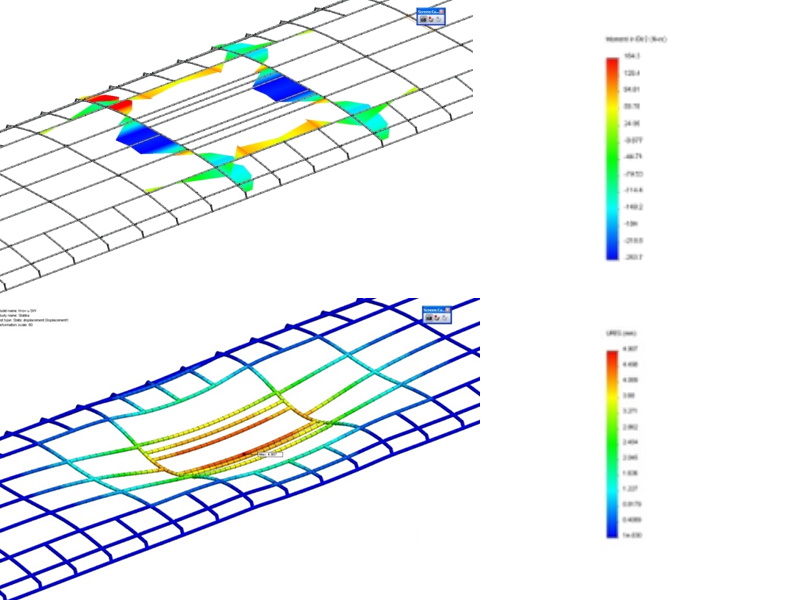This screenshot has width=800, height=600.
Task: Select the moment legend title text
Action: (630, 38)
